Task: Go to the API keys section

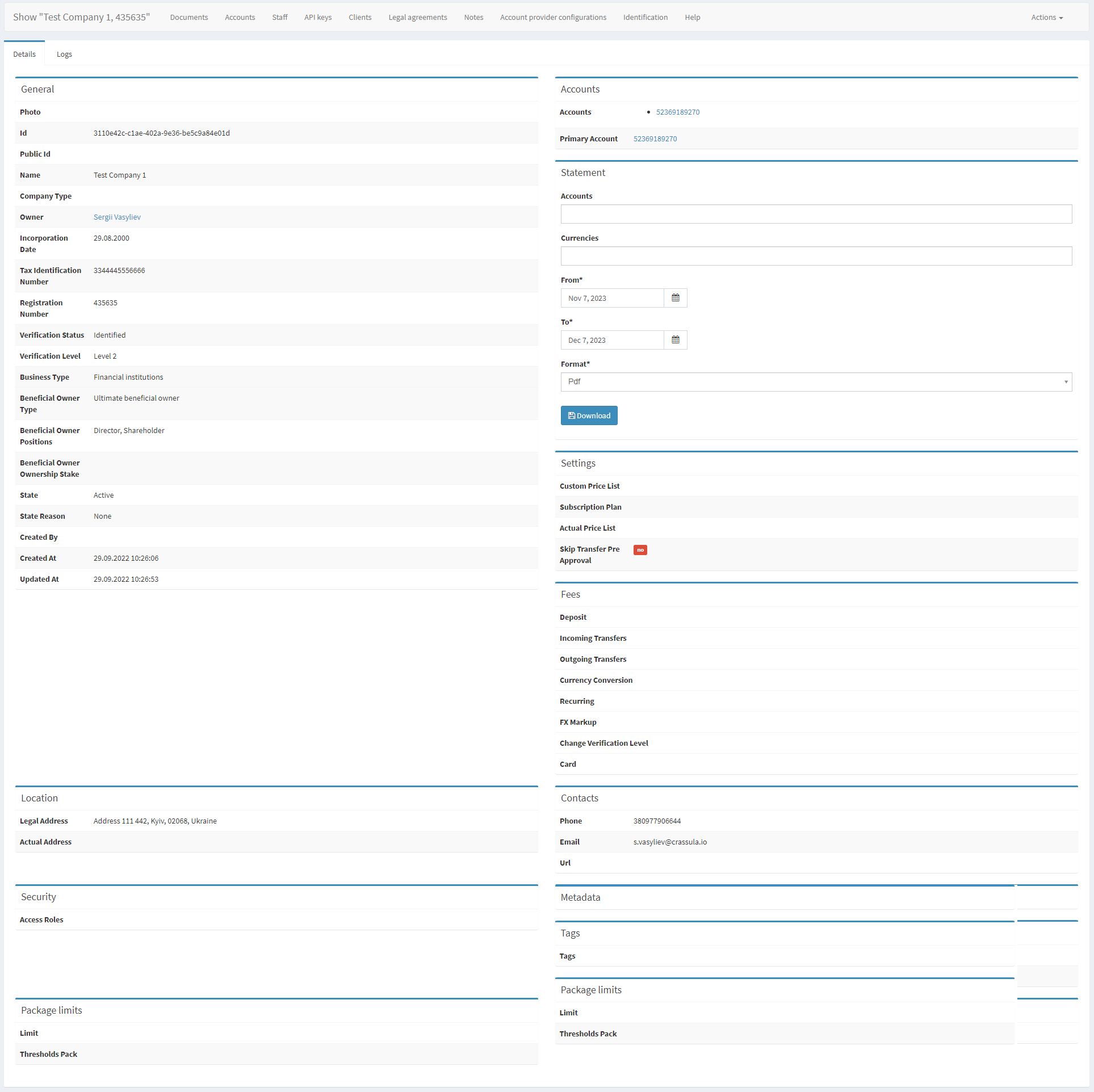Action: pyautogui.click(x=318, y=18)
